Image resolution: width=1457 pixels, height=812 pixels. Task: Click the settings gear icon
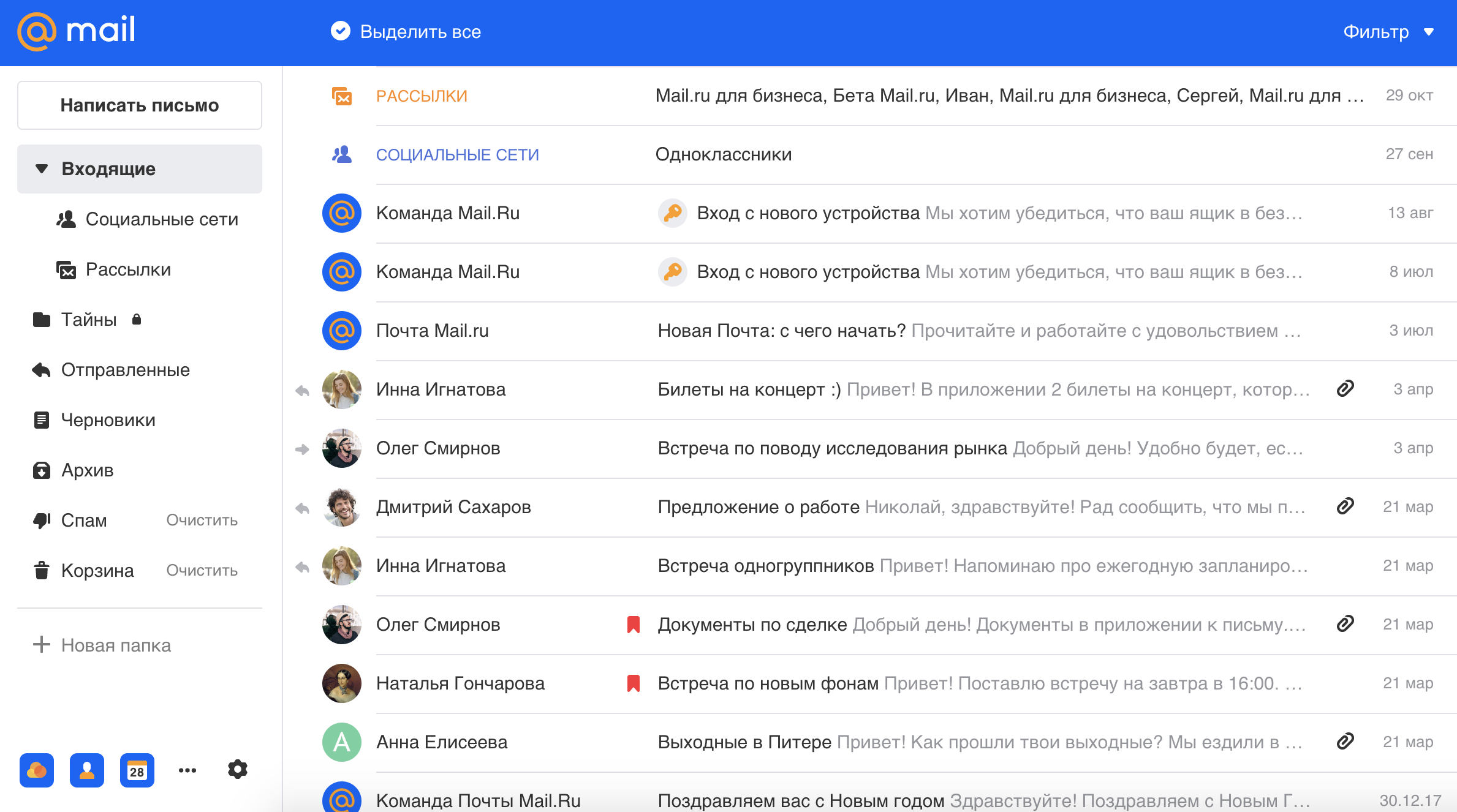[x=238, y=769]
